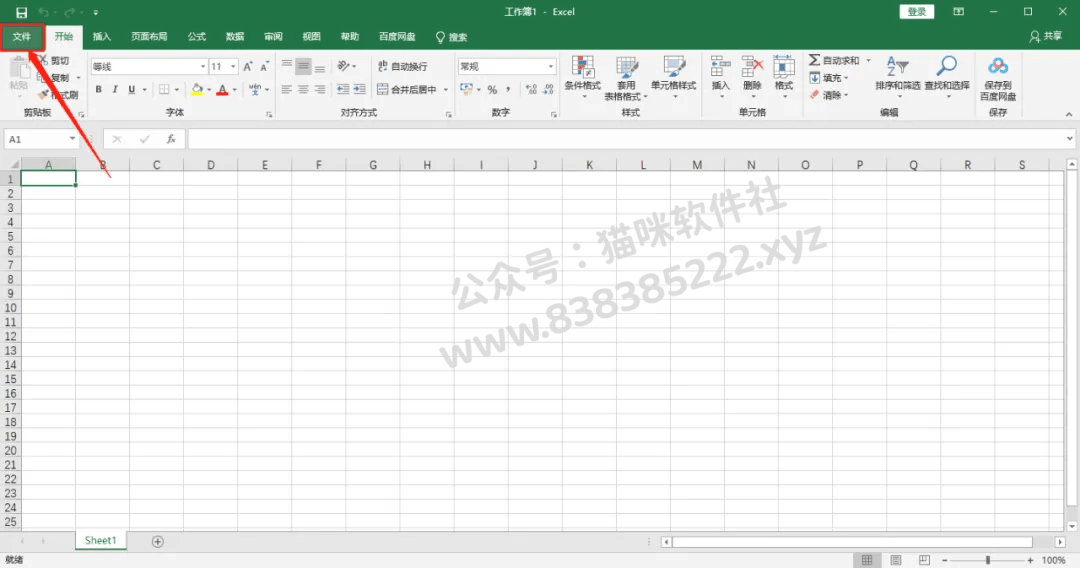This screenshot has width=1080, height=568.
Task: Align cell text right
Action: coord(320,90)
